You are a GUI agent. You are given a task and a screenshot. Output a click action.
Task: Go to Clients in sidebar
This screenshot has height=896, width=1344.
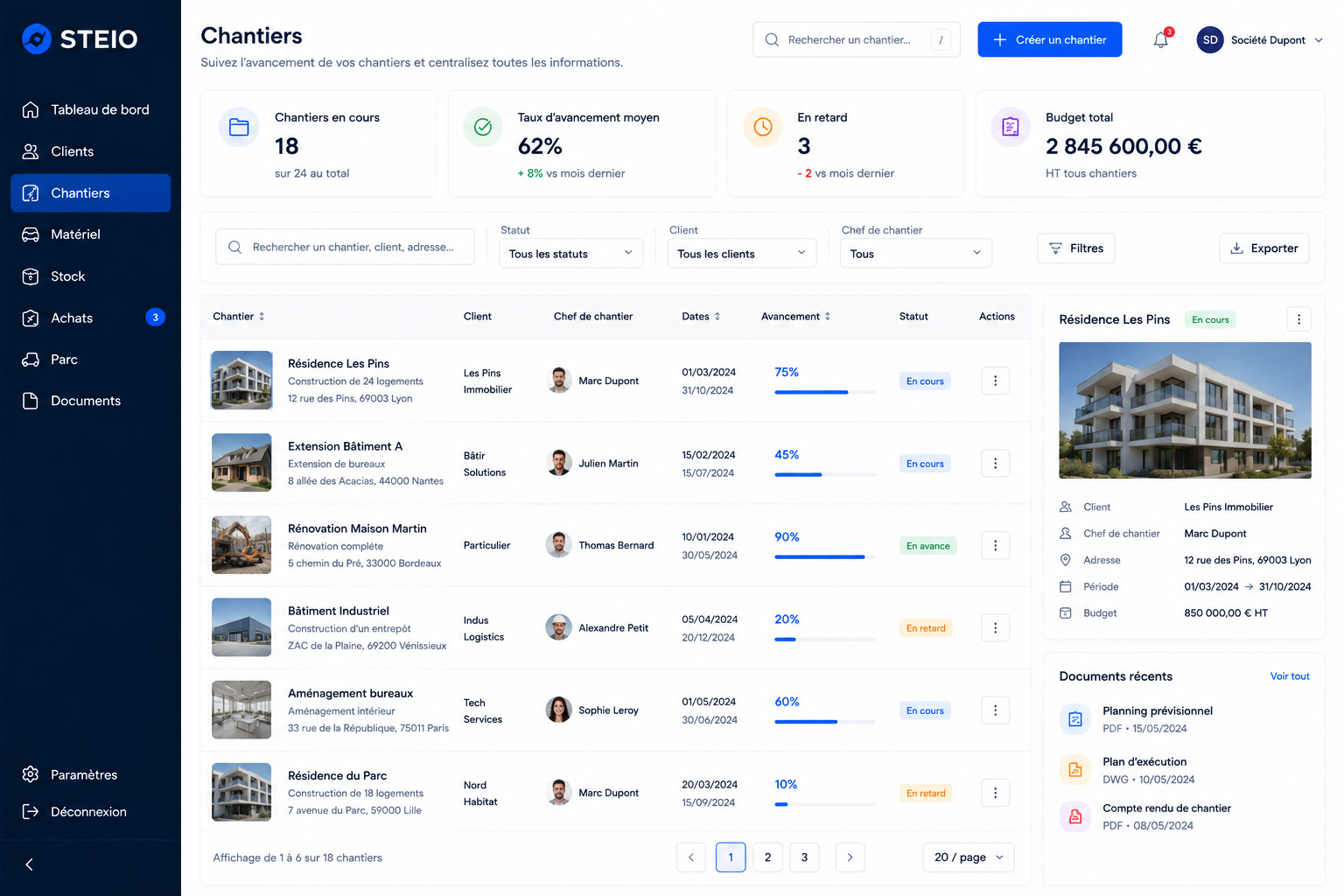click(90, 151)
